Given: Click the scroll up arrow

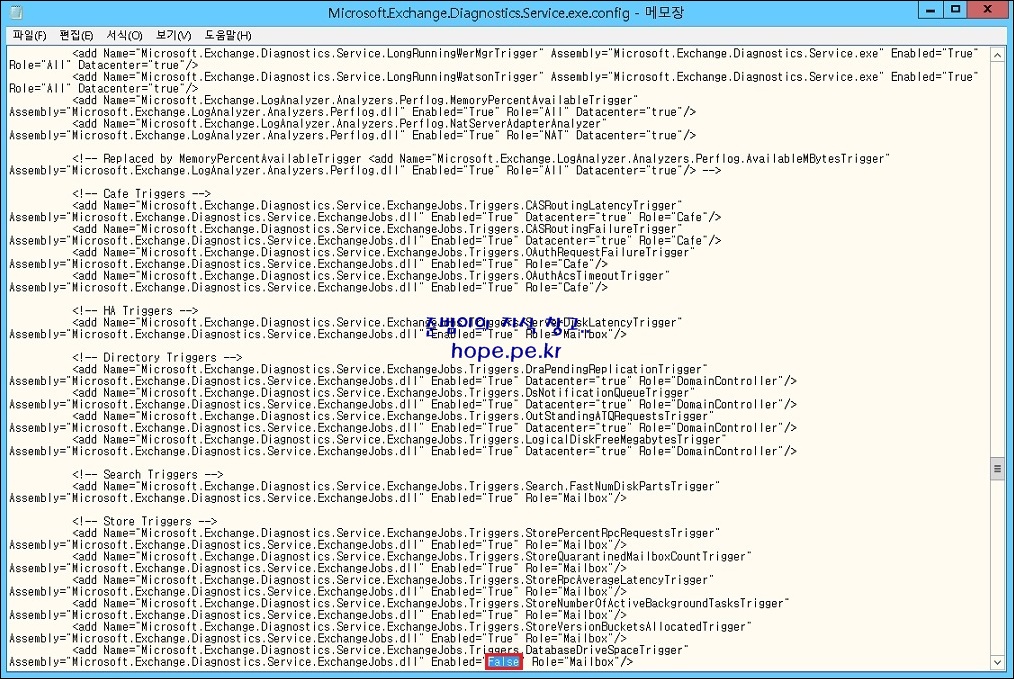Looking at the screenshot, I should tap(997, 55).
